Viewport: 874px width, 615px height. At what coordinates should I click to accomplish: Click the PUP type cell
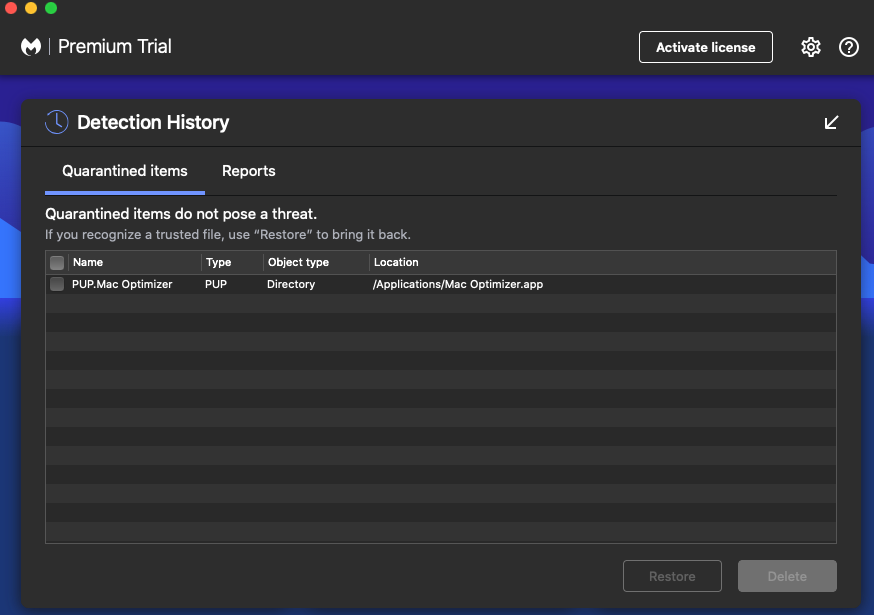click(x=216, y=284)
